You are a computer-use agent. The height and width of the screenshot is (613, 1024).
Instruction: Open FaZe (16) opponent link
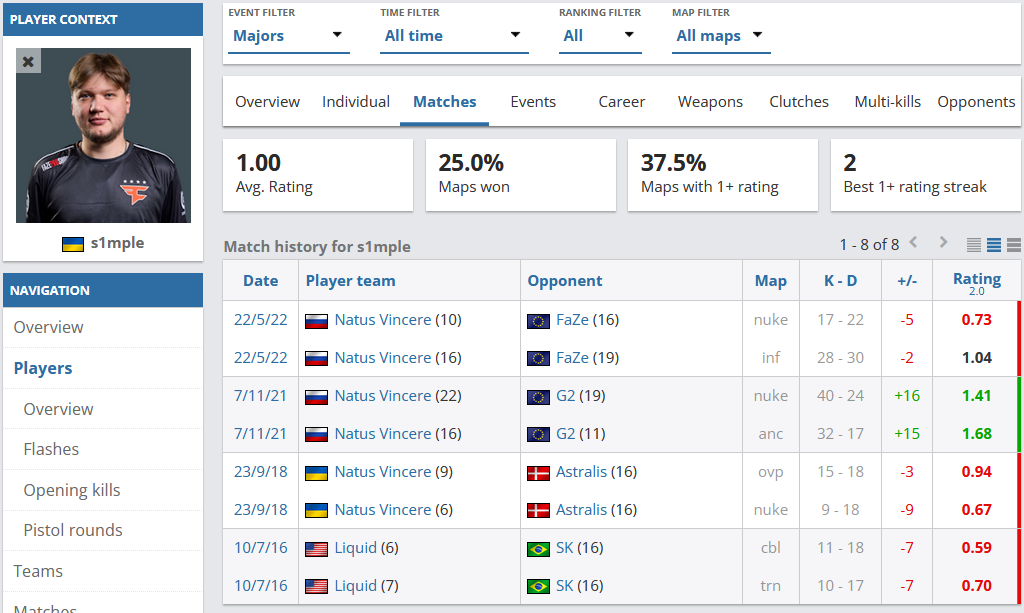[x=572, y=320]
